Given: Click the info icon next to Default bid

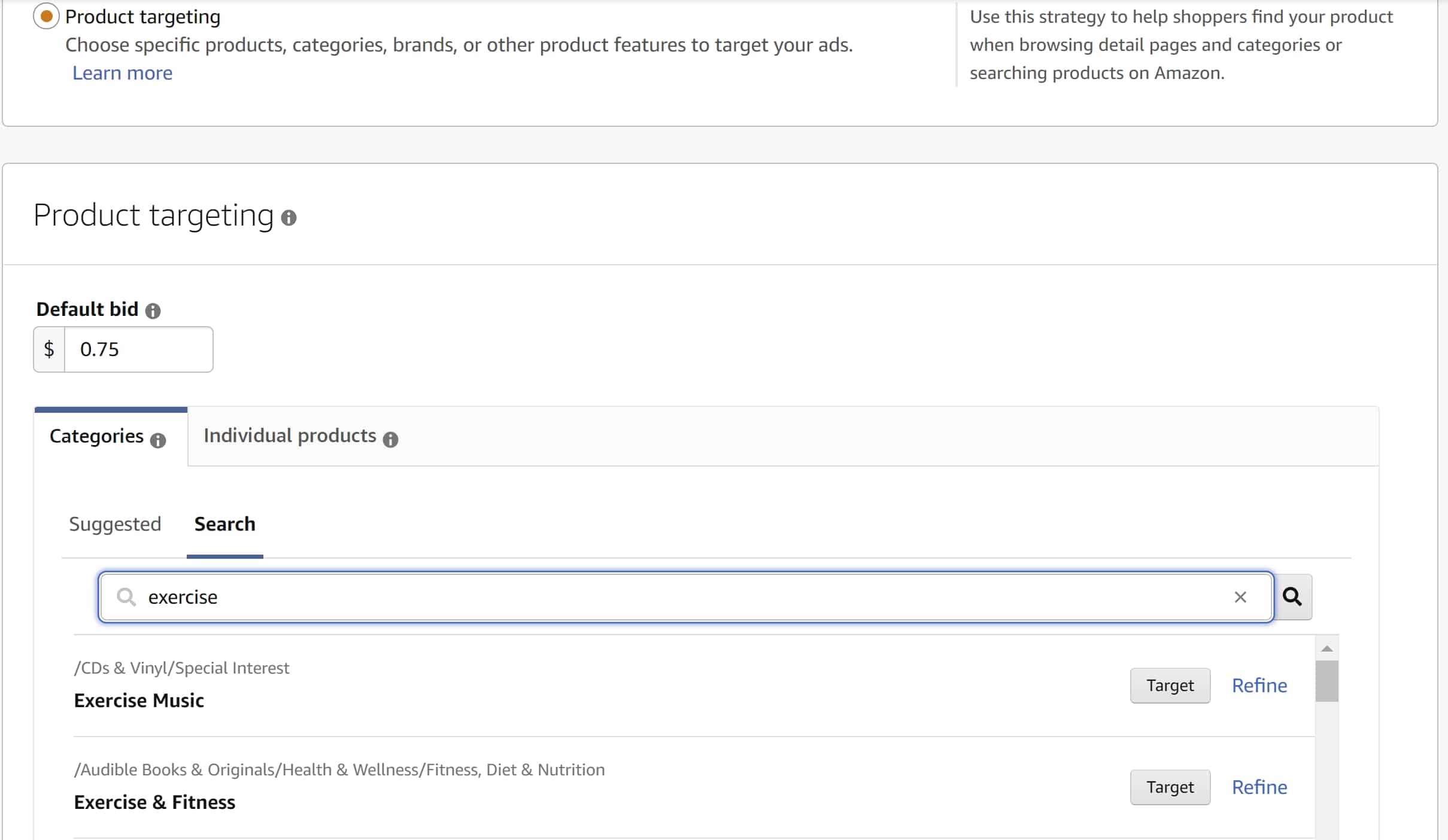Looking at the screenshot, I should (153, 311).
